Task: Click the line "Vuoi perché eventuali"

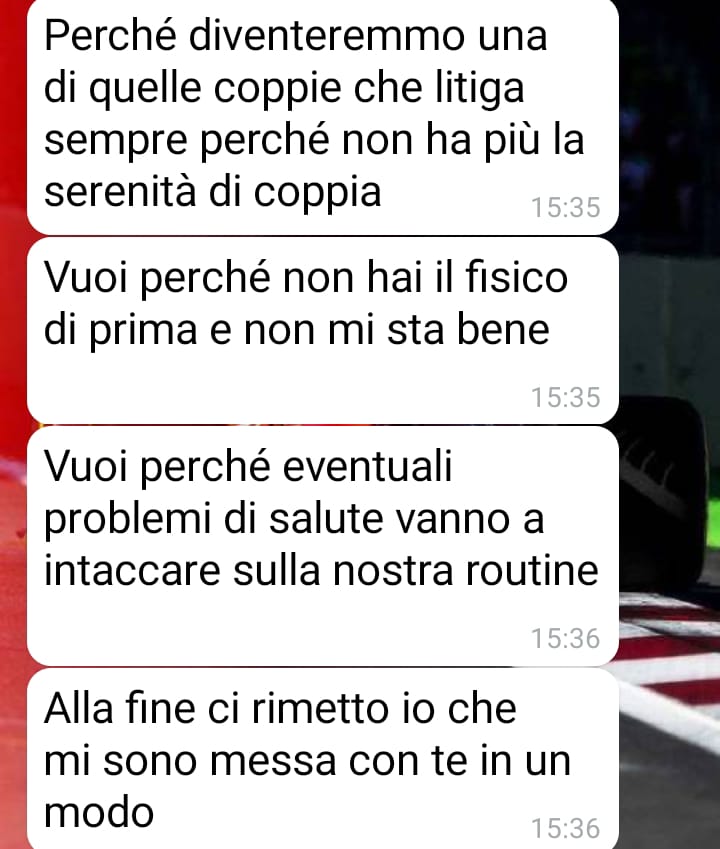Action: click(248, 467)
